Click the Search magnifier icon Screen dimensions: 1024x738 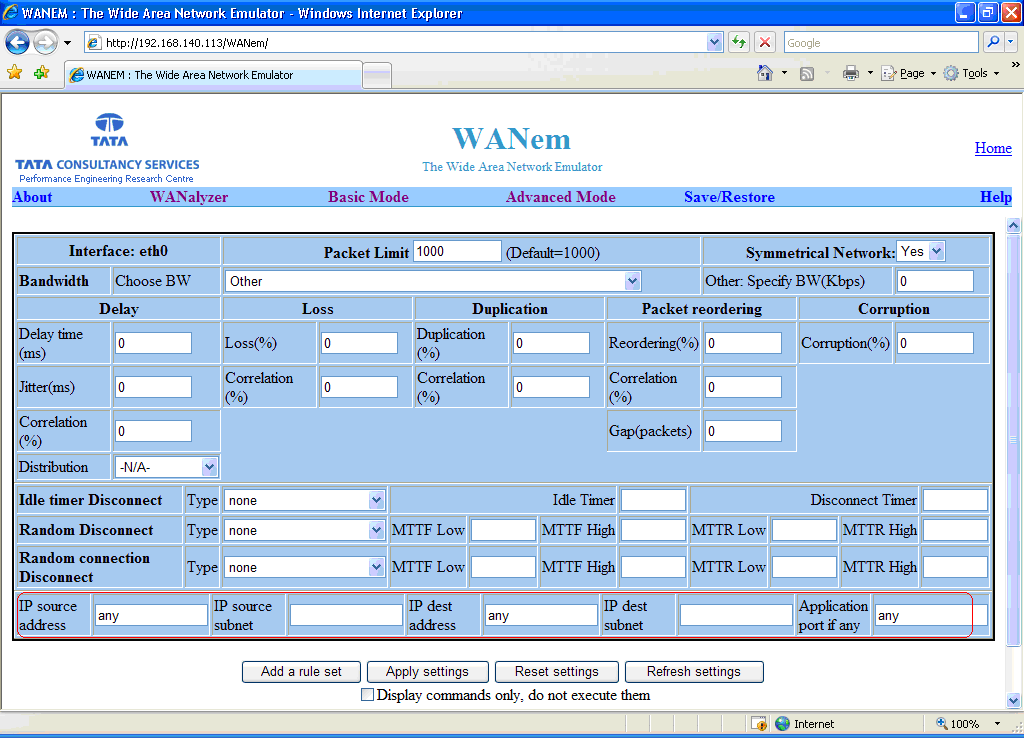[993, 42]
